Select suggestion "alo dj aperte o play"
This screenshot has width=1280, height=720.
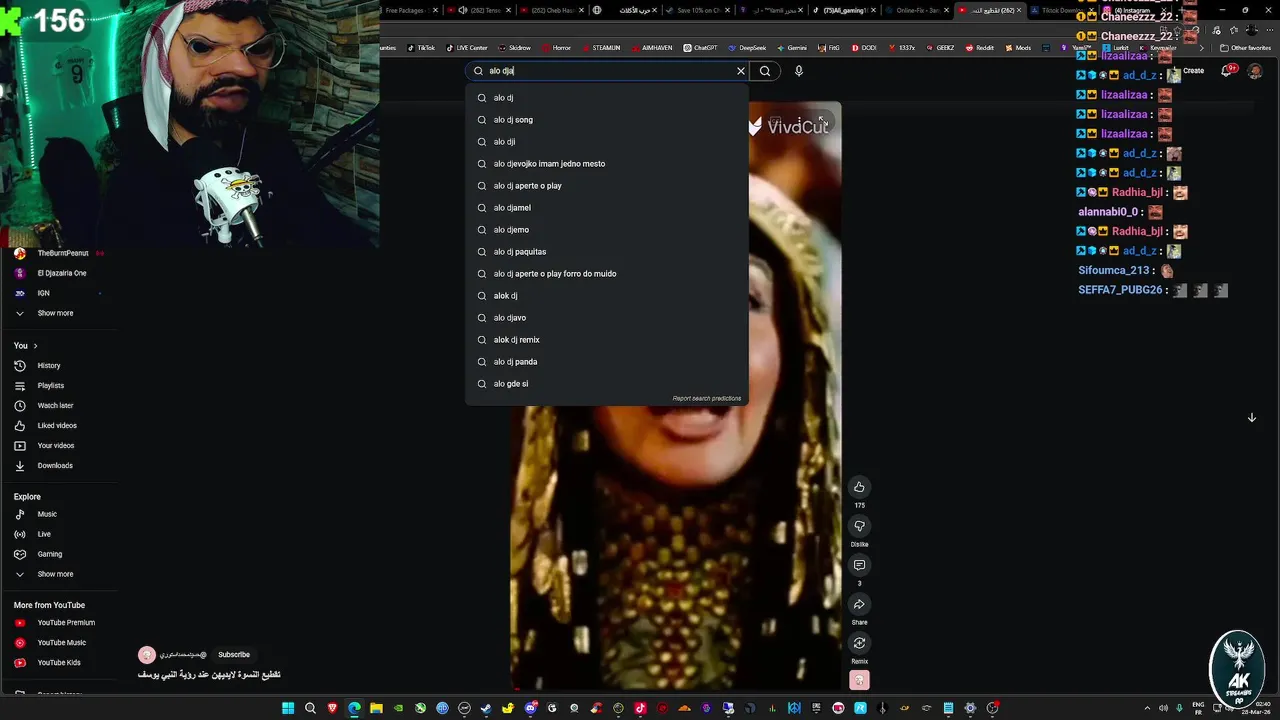(607, 186)
